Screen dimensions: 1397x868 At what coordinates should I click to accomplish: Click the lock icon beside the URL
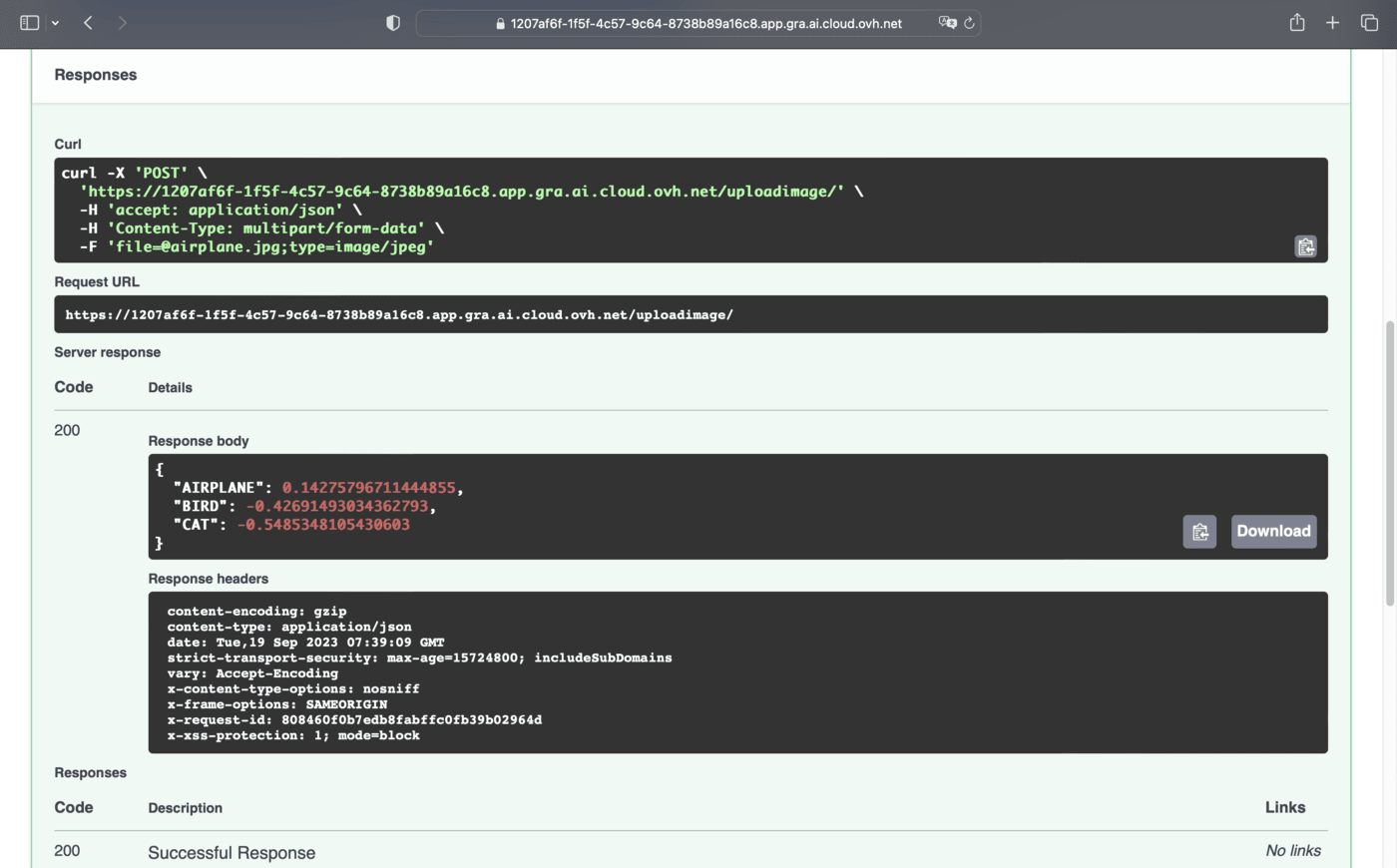click(500, 24)
